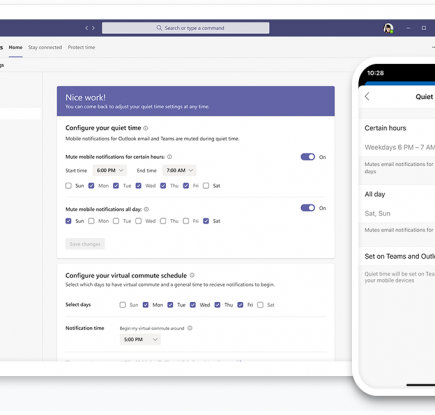Toggle Mute mobile notifications all day switch
435x415 pixels.
pos(308,208)
